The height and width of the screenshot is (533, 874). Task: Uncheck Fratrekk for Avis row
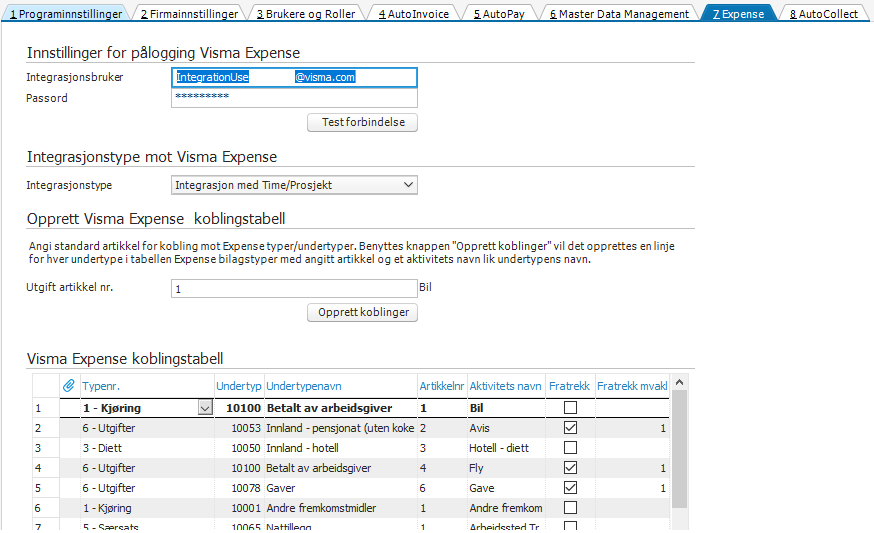tap(570, 428)
